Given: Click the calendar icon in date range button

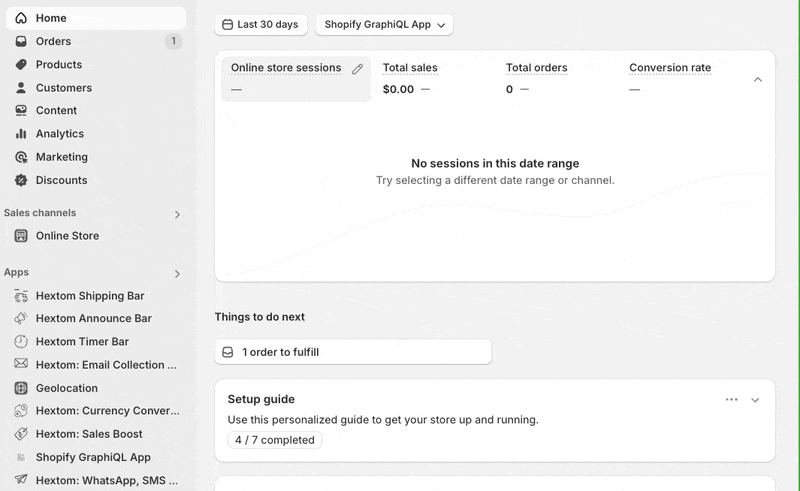Looking at the screenshot, I should (x=228, y=24).
